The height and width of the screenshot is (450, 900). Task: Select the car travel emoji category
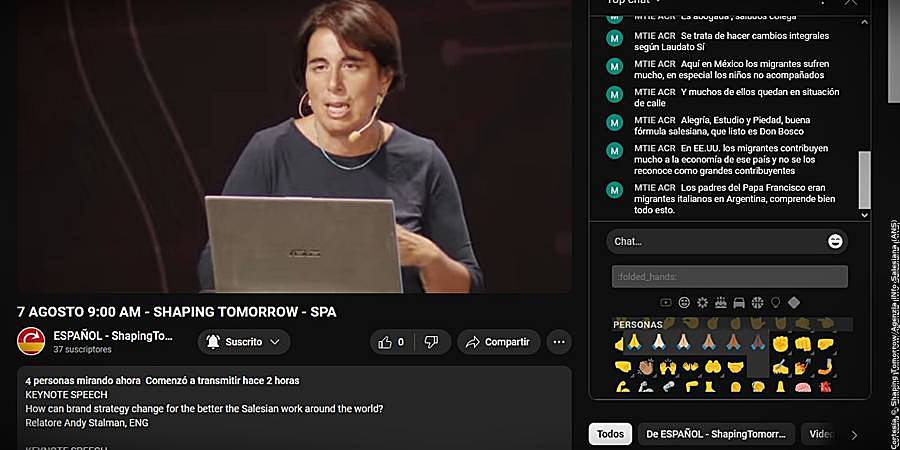click(x=739, y=302)
